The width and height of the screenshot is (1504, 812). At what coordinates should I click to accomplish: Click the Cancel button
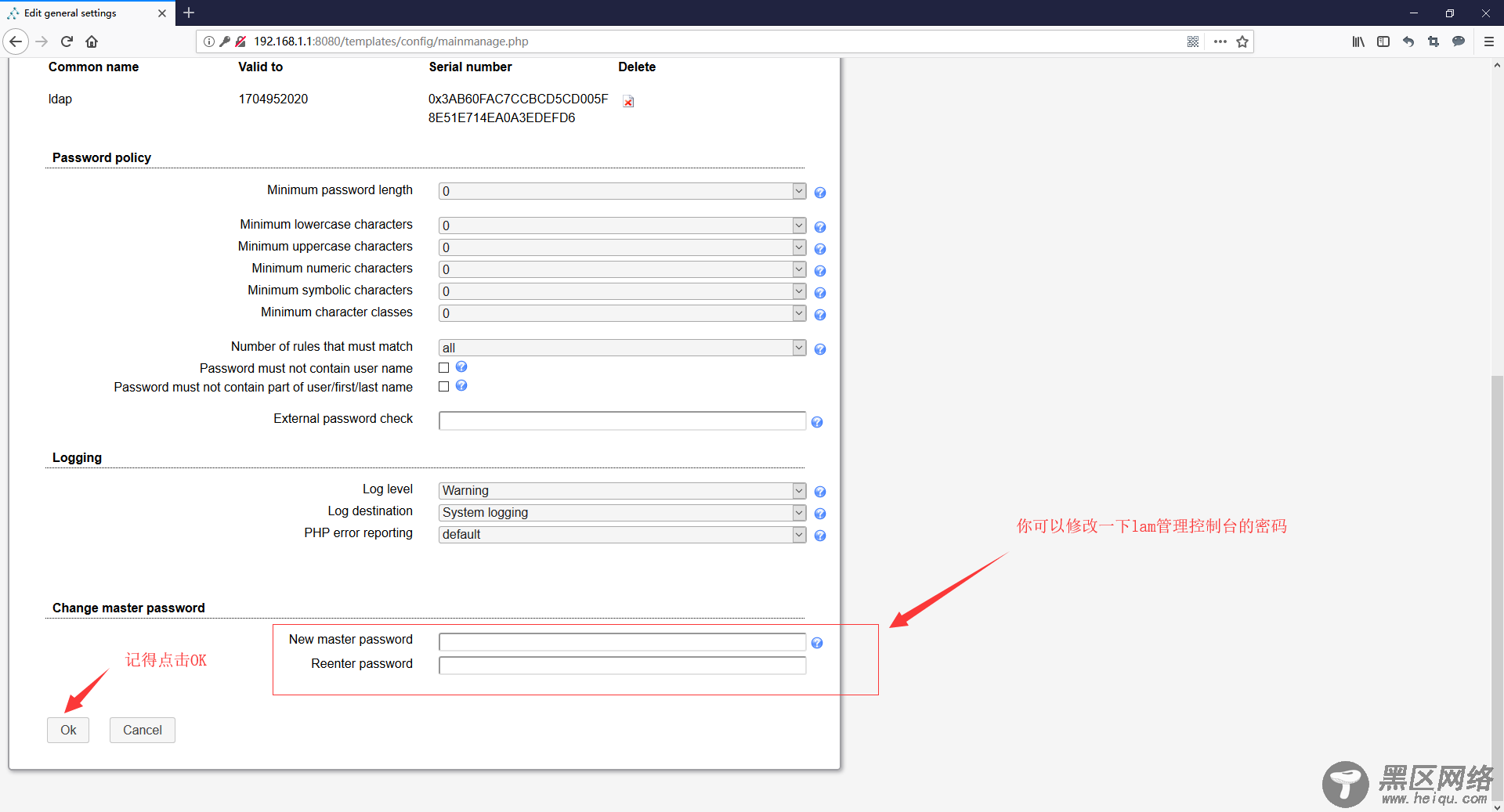[143, 730]
